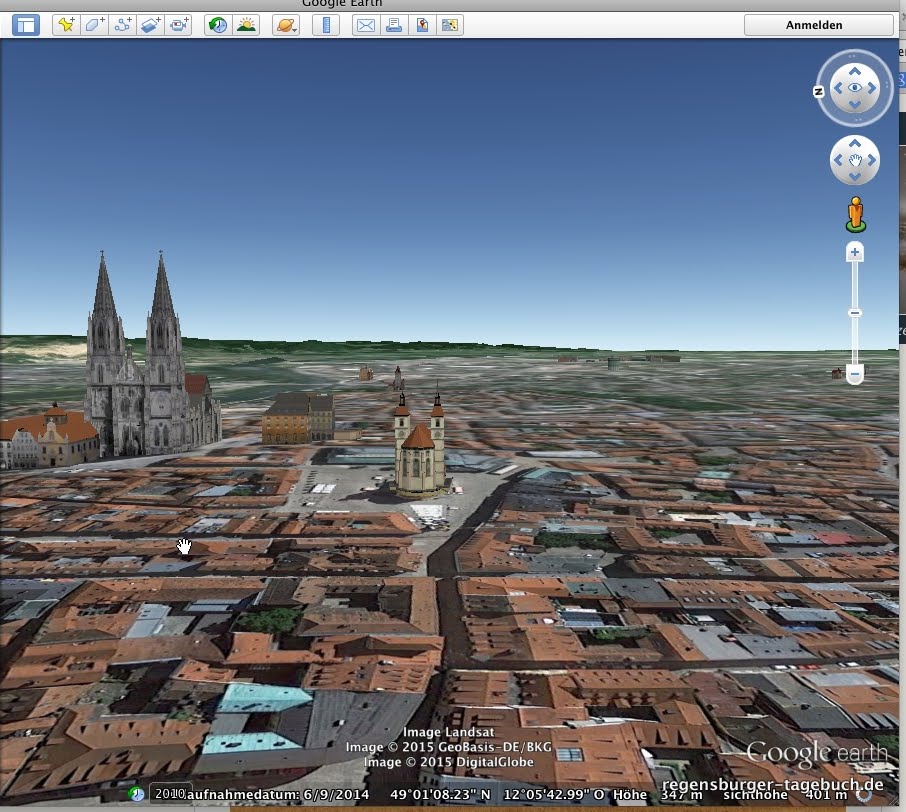Click the orange Pegman Street View icon
The width and height of the screenshot is (906, 812).
pyautogui.click(x=856, y=214)
